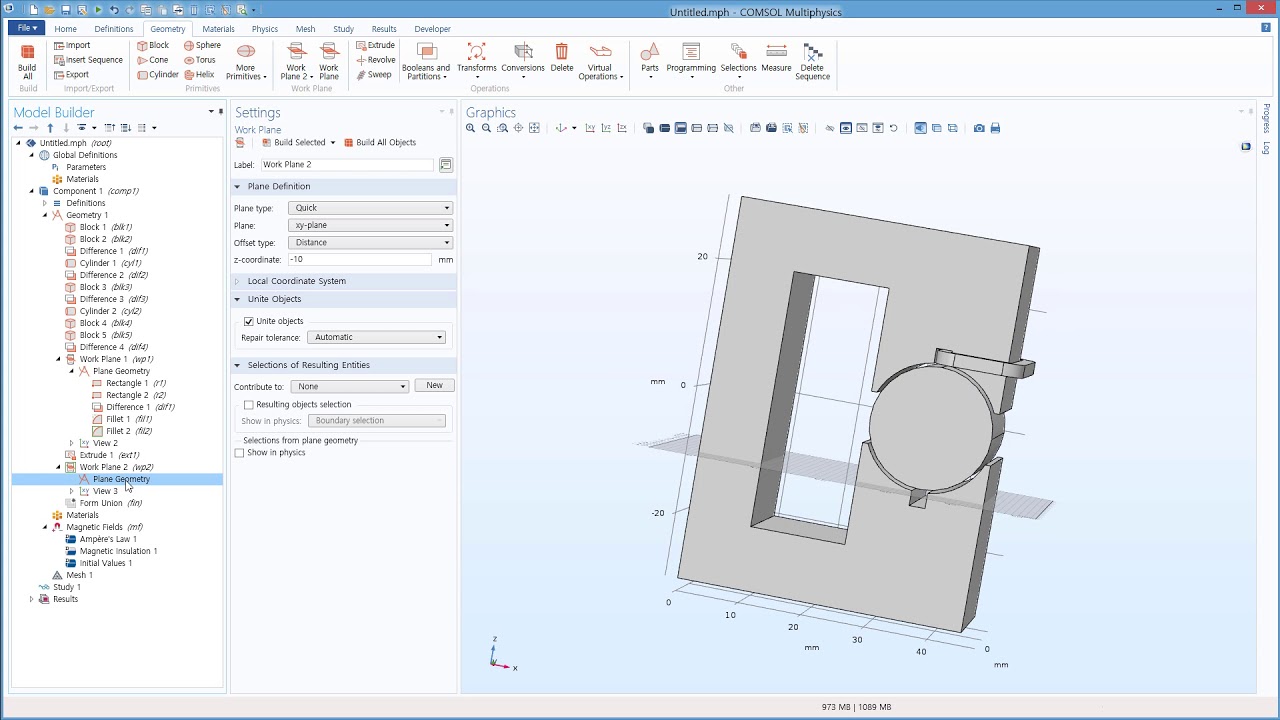Enable Resulting objects selection checkbox
Screen dimensions: 1280x720
point(249,405)
